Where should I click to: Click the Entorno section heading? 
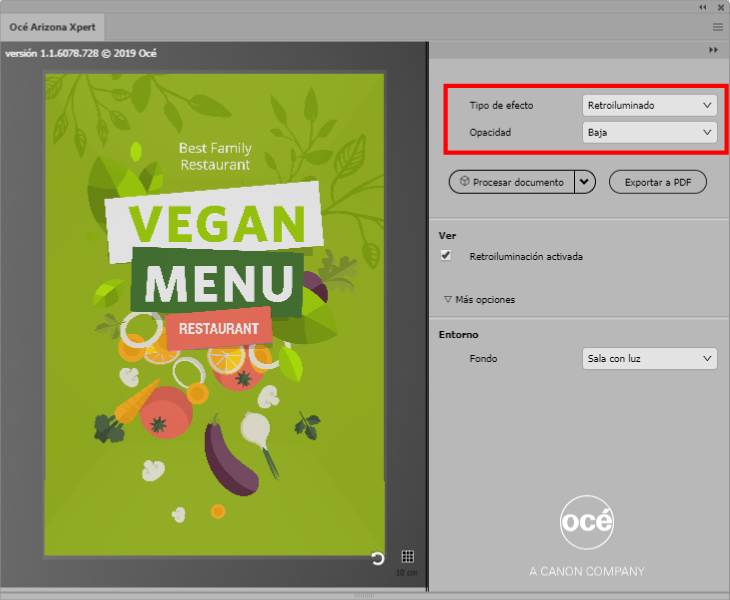point(458,334)
